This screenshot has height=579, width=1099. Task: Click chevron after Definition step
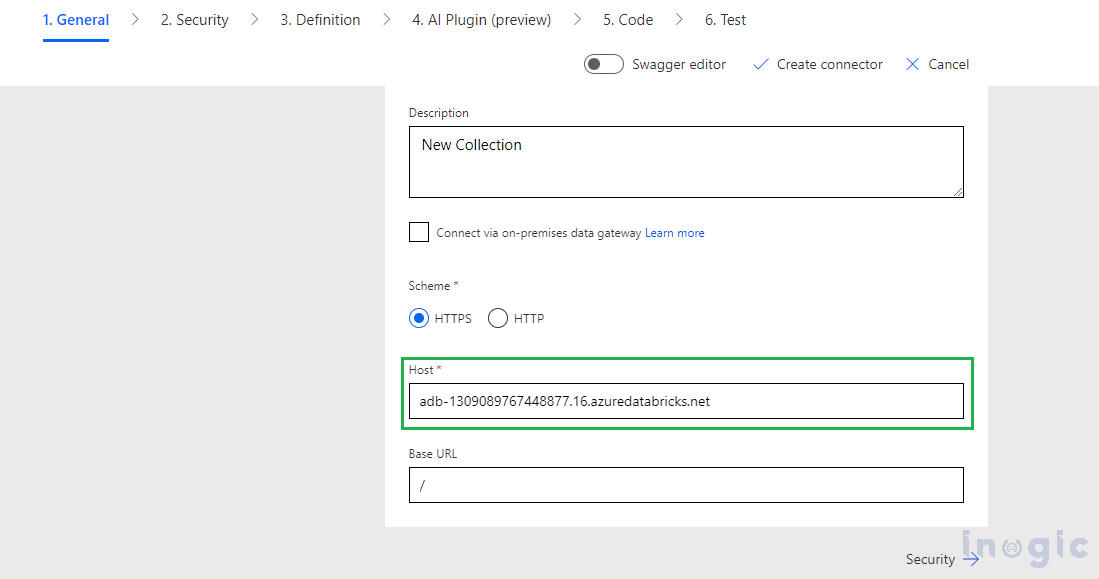[x=386, y=20]
